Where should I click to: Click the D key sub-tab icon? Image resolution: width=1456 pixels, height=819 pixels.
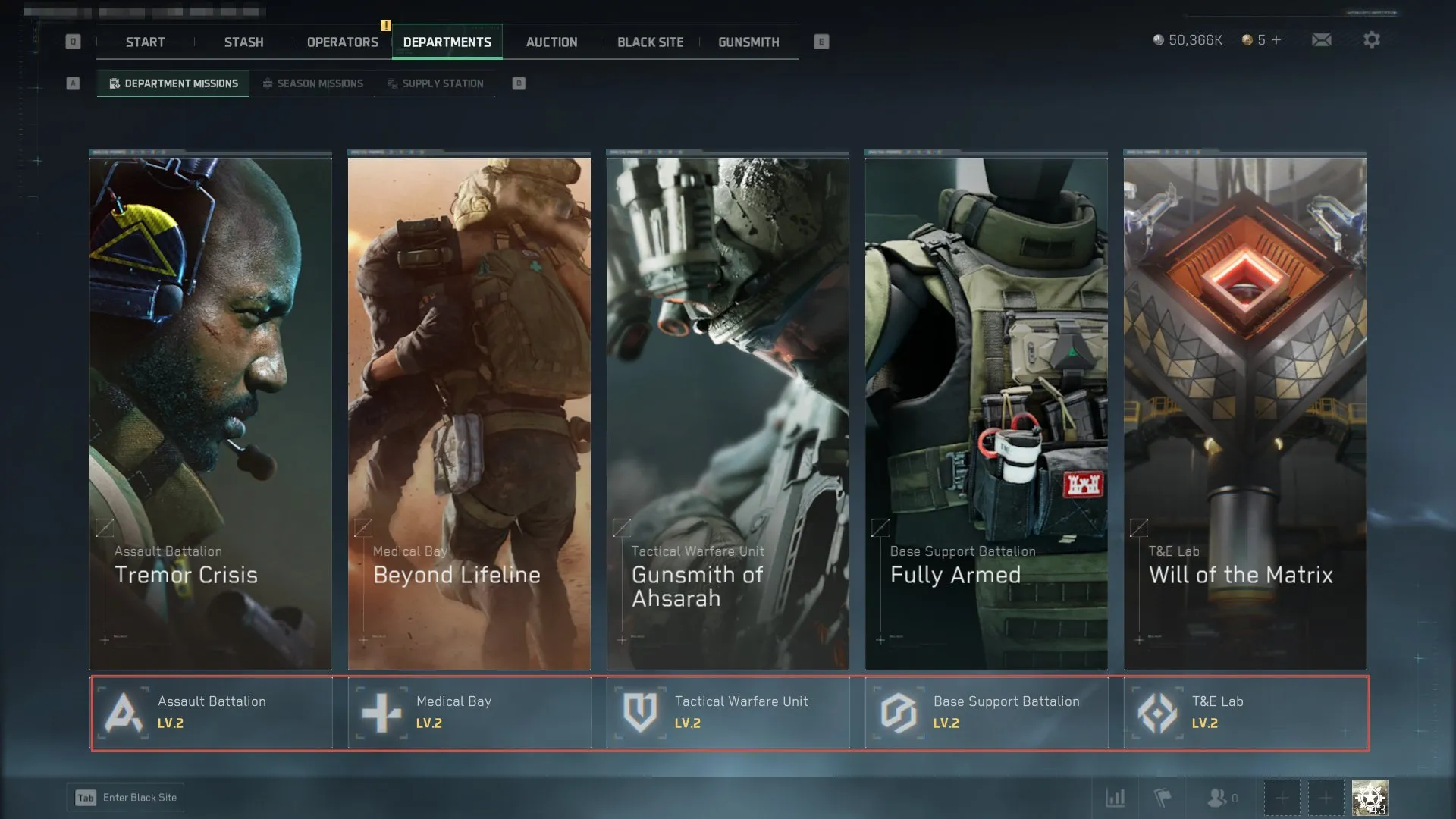(x=519, y=83)
